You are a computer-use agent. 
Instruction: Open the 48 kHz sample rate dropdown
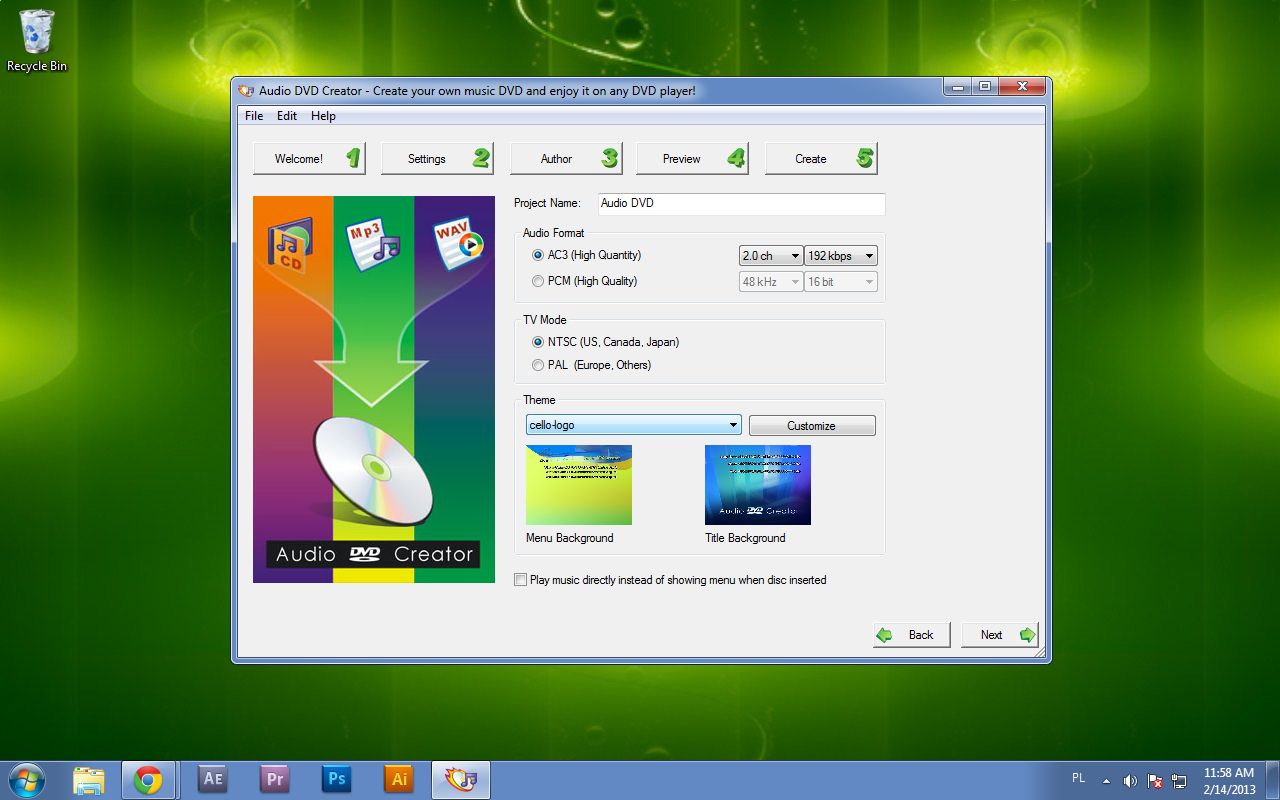tap(771, 282)
